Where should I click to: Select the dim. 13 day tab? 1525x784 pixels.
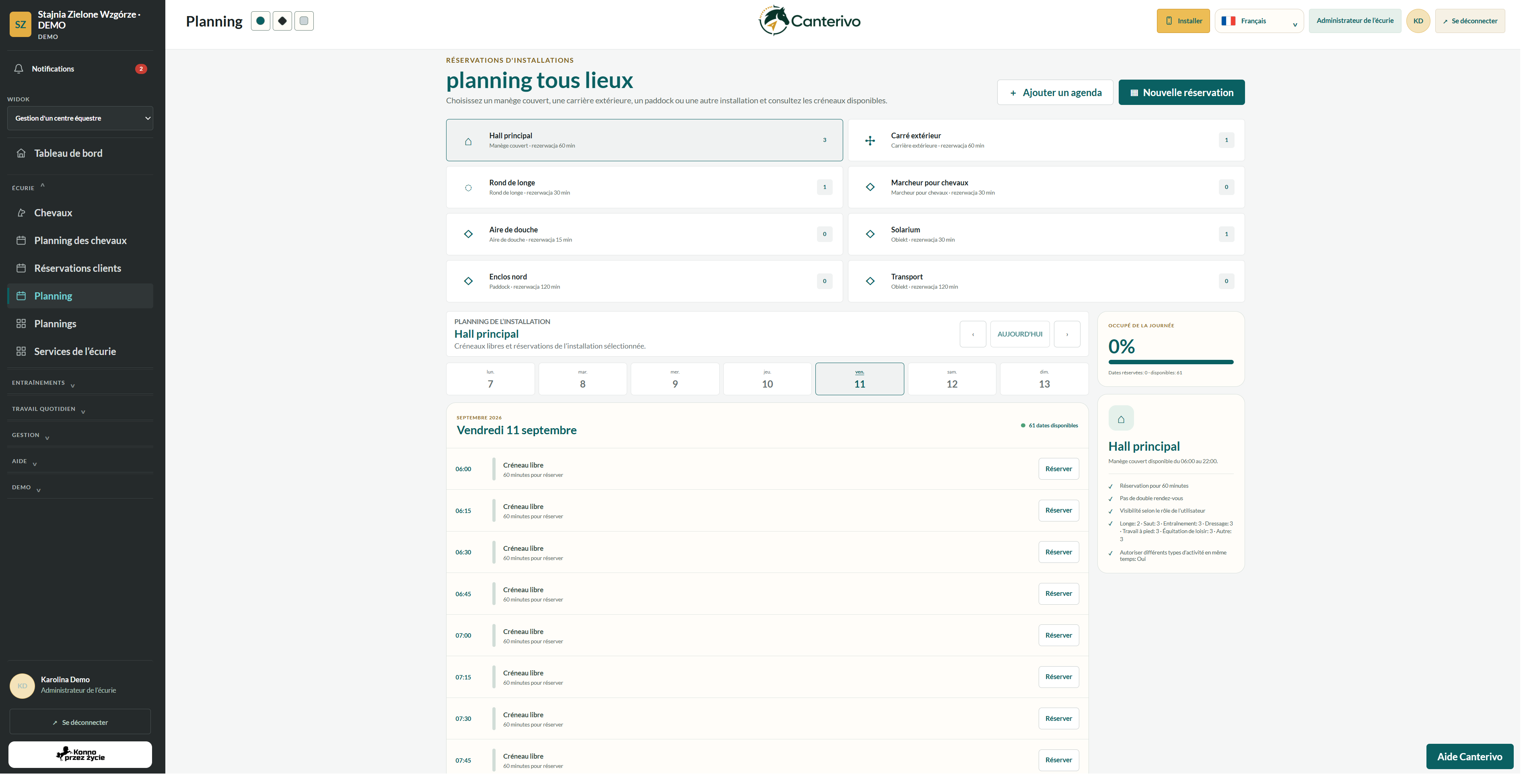tap(1044, 379)
